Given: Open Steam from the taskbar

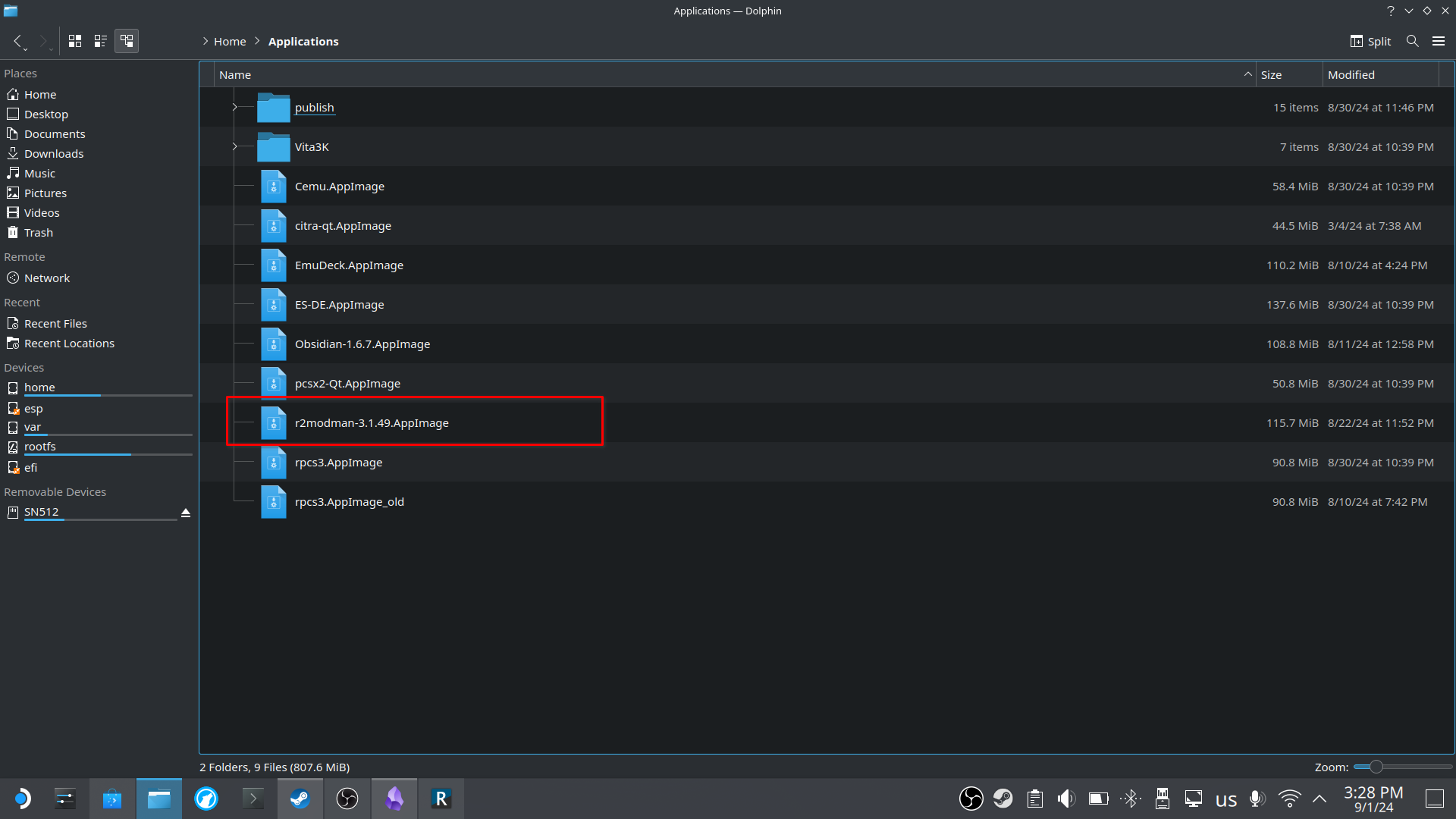Looking at the screenshot, I should point(300,799).
